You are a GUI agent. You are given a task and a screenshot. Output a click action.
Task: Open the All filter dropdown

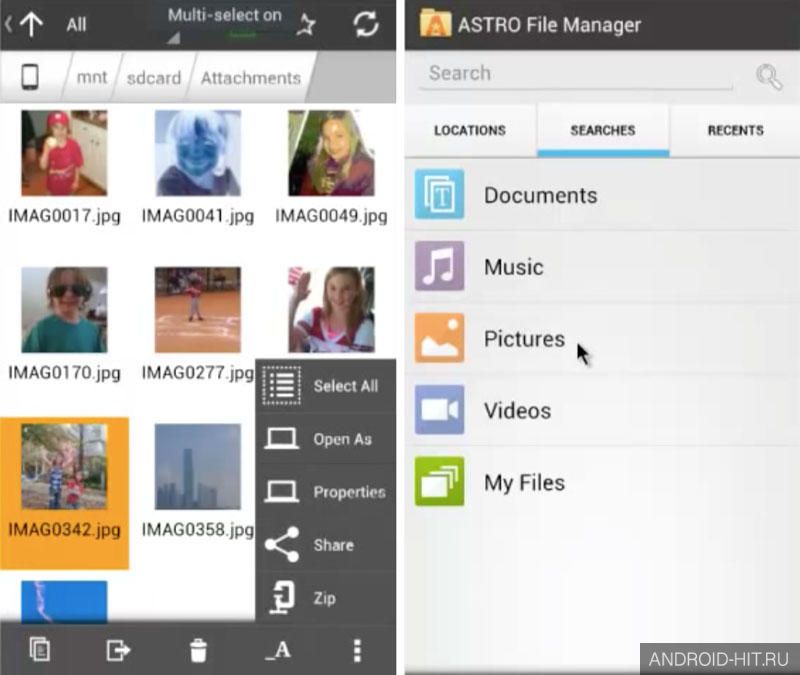coord(77,24)
